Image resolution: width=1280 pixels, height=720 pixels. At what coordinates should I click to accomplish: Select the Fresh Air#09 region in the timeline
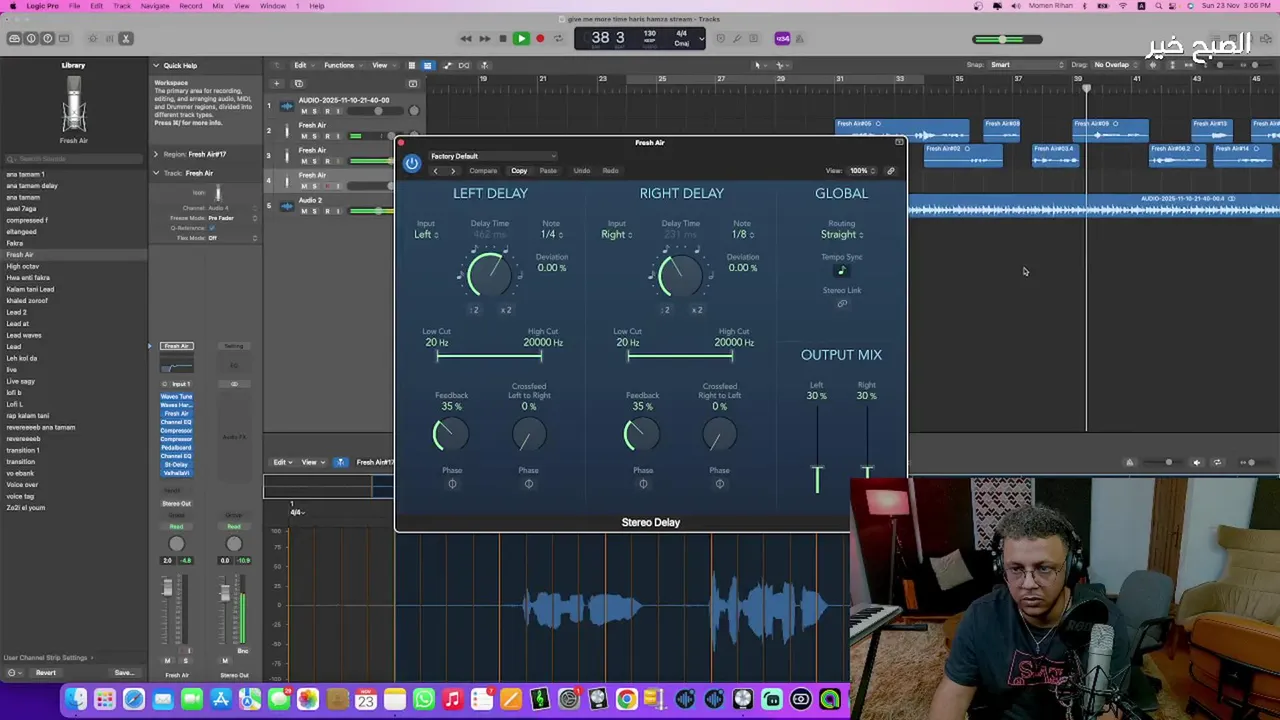pyautogui.click(x=1110, y=130)
